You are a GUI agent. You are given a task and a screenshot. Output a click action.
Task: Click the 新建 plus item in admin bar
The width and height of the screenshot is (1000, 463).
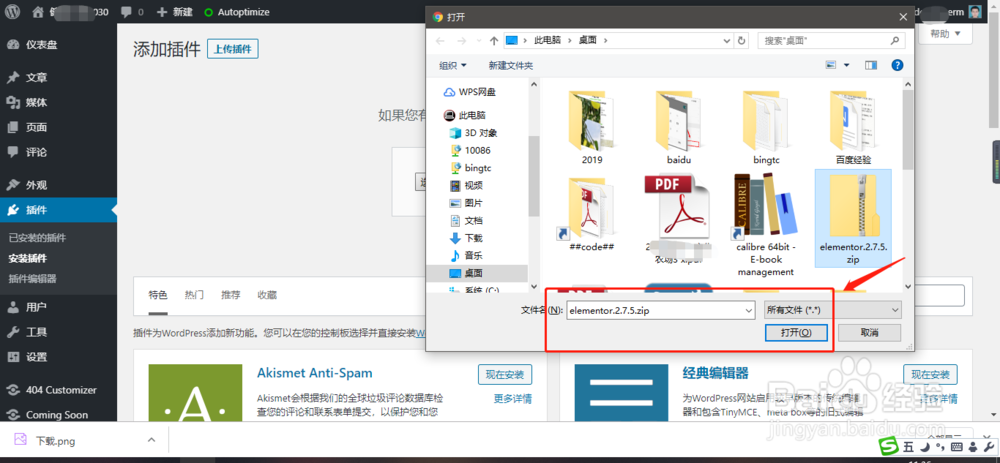coord(174,12)
